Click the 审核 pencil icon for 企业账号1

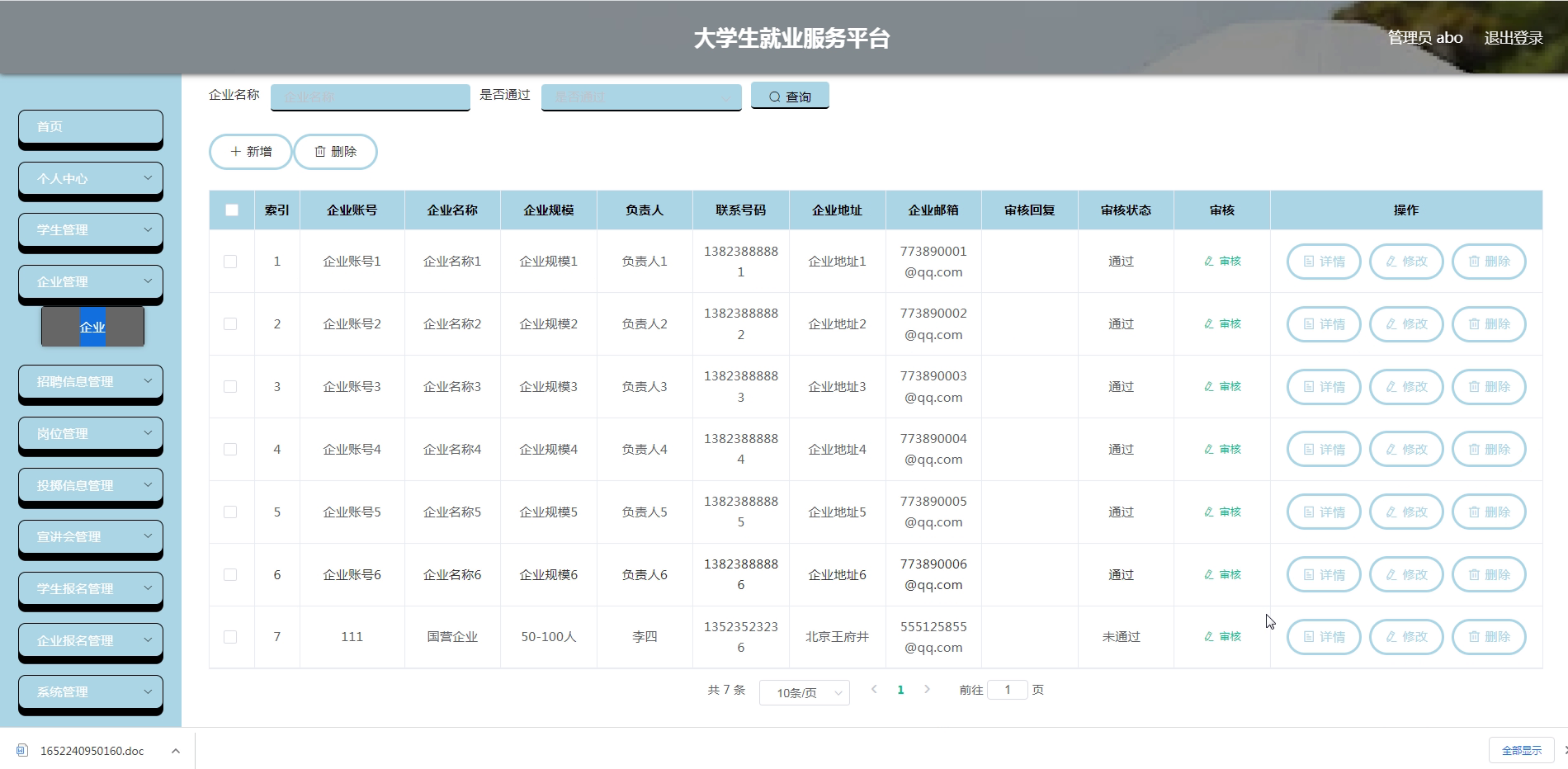click(x=1209, y=262)
